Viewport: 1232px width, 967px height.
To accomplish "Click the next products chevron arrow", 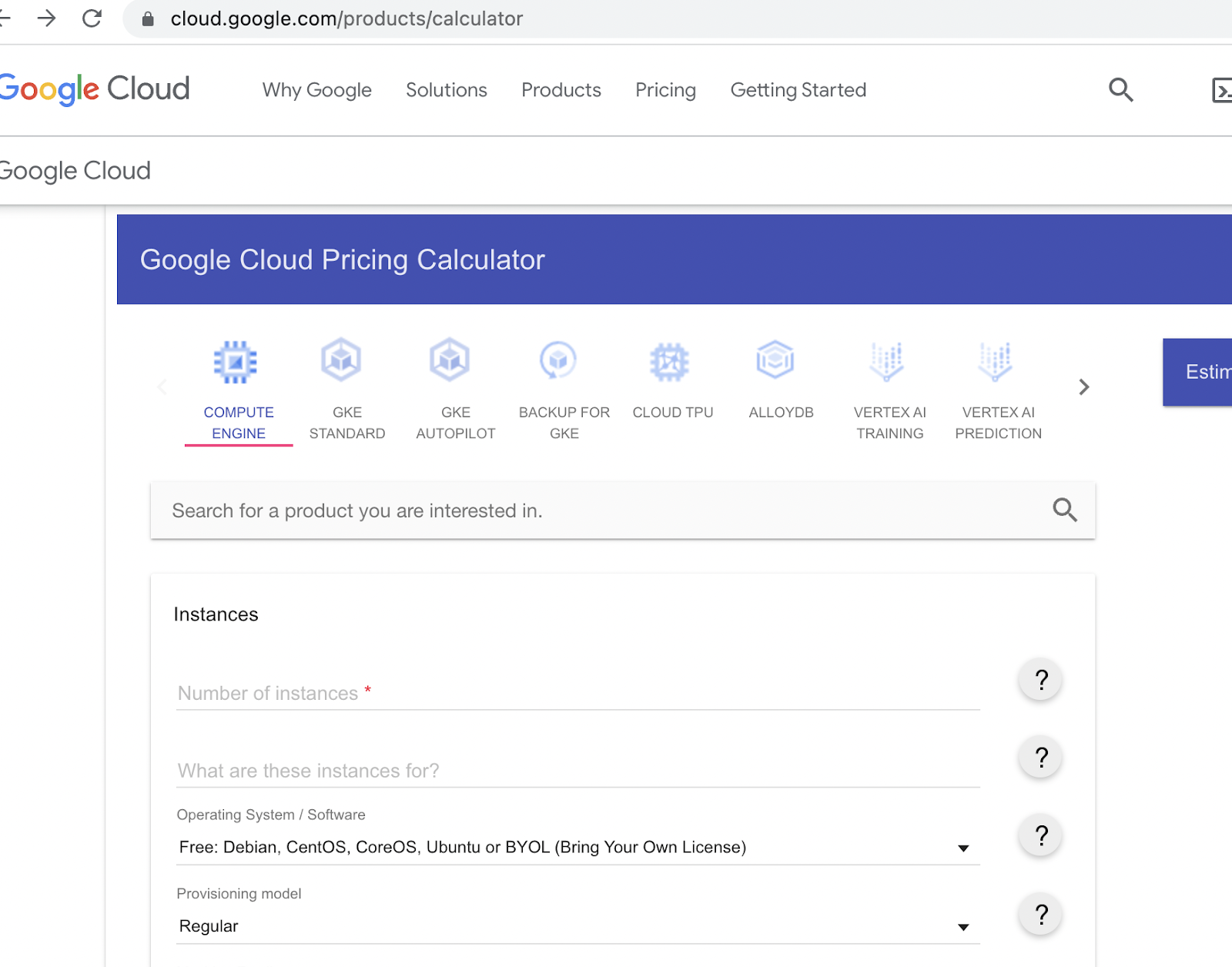I will click(1083, 386).
